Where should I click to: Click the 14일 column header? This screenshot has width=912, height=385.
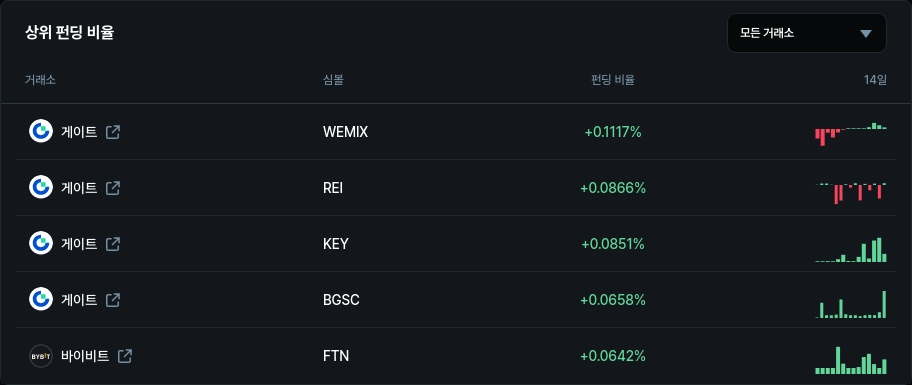875,80
